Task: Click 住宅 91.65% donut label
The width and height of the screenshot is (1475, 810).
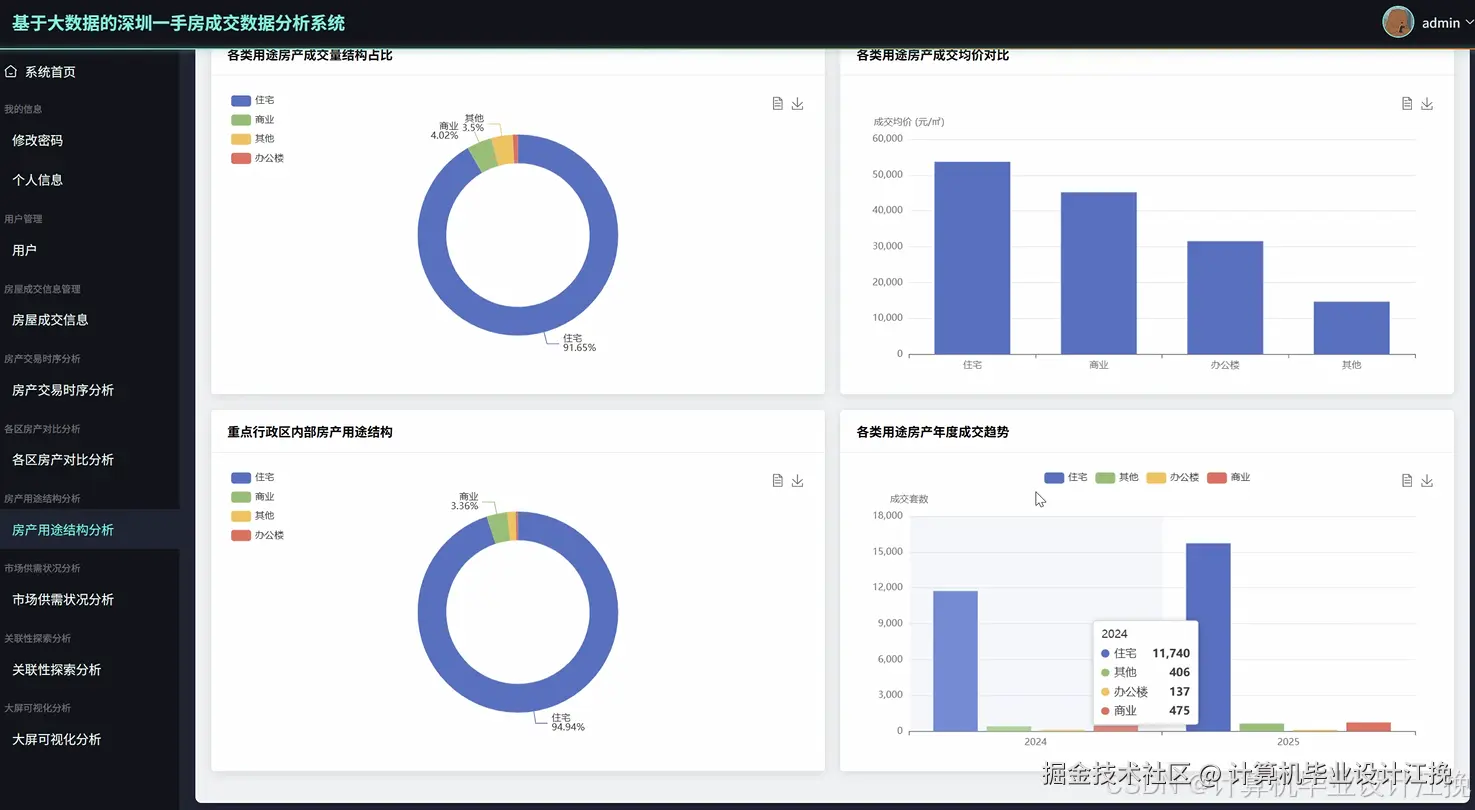Action: point(579,343)
